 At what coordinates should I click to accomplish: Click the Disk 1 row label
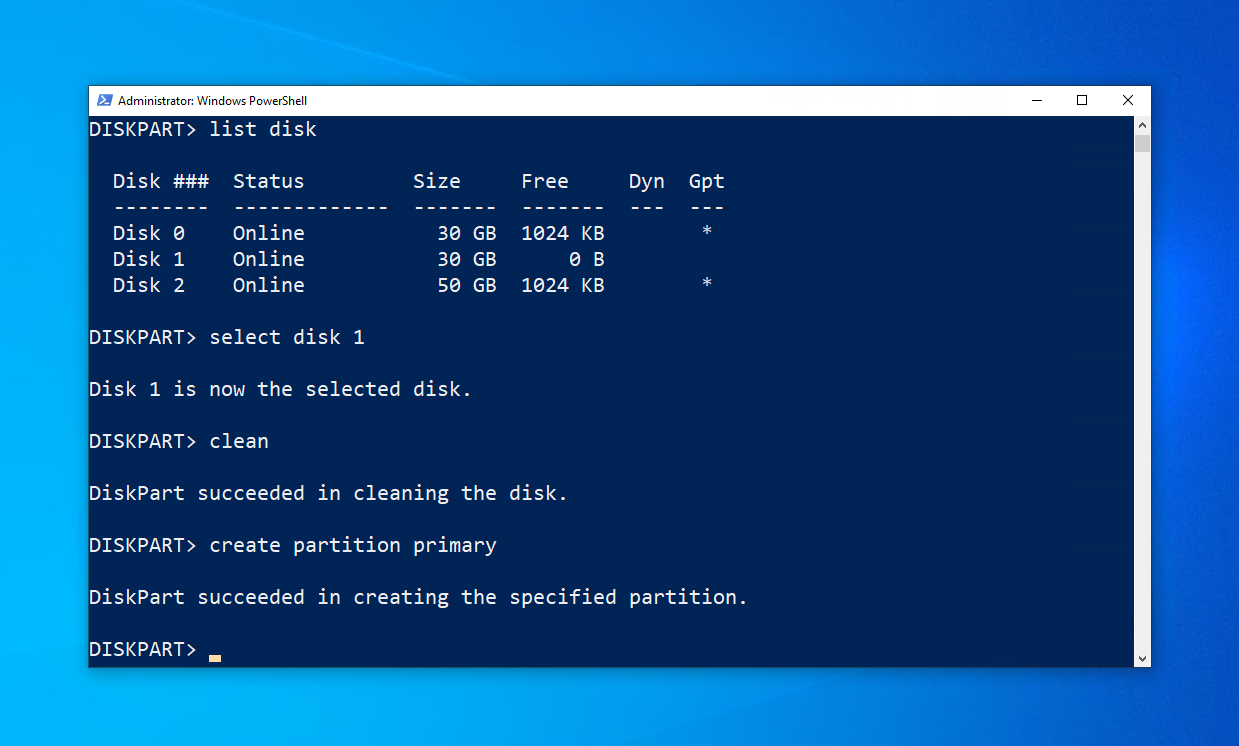pos(148,259)
